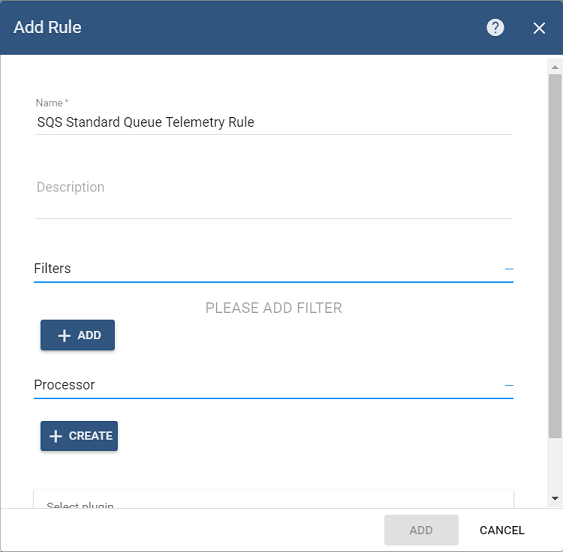Click the scrollbar up arrow
563x552 pixels.
(555, 67)
